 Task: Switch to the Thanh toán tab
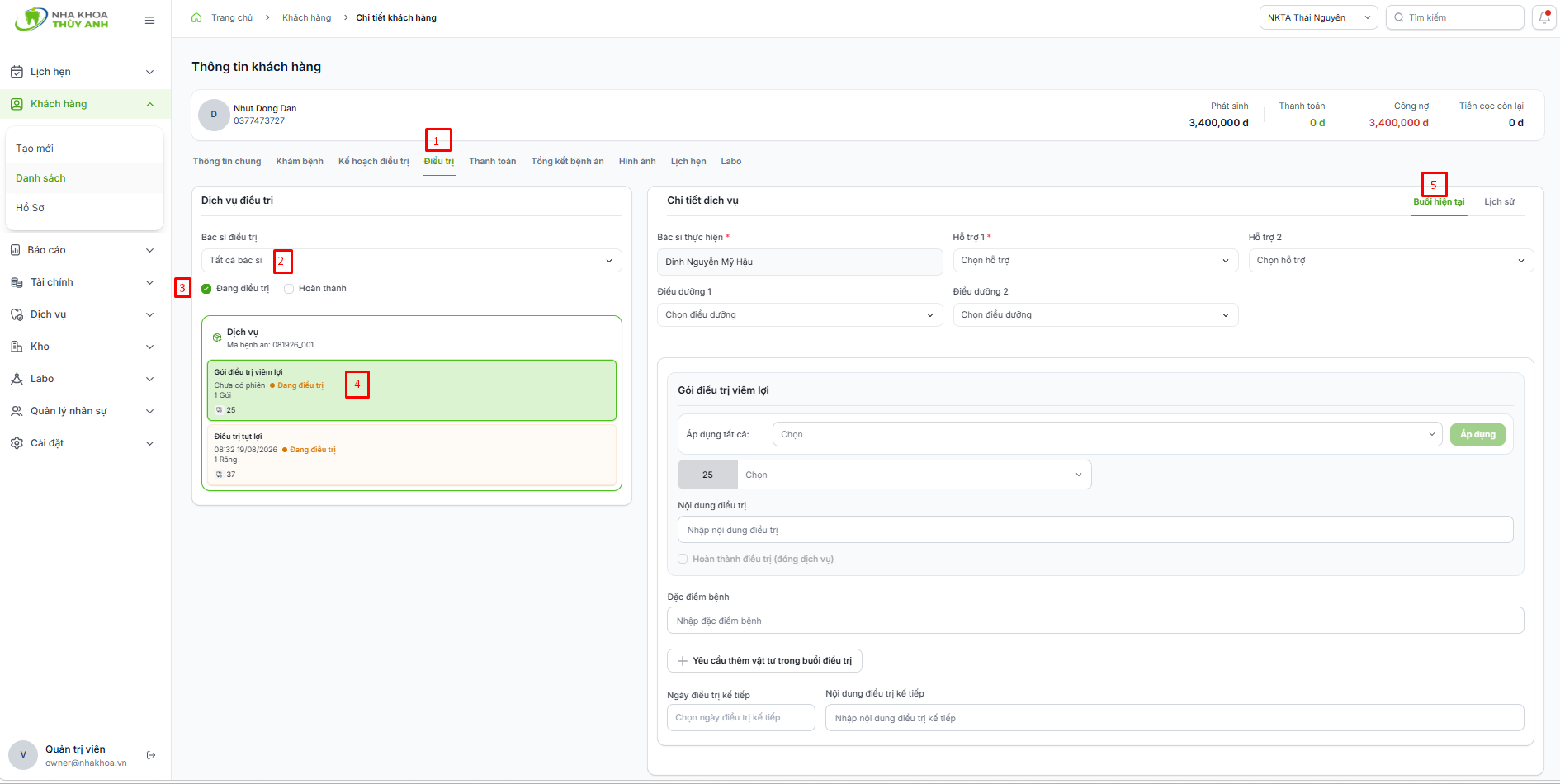493,162
